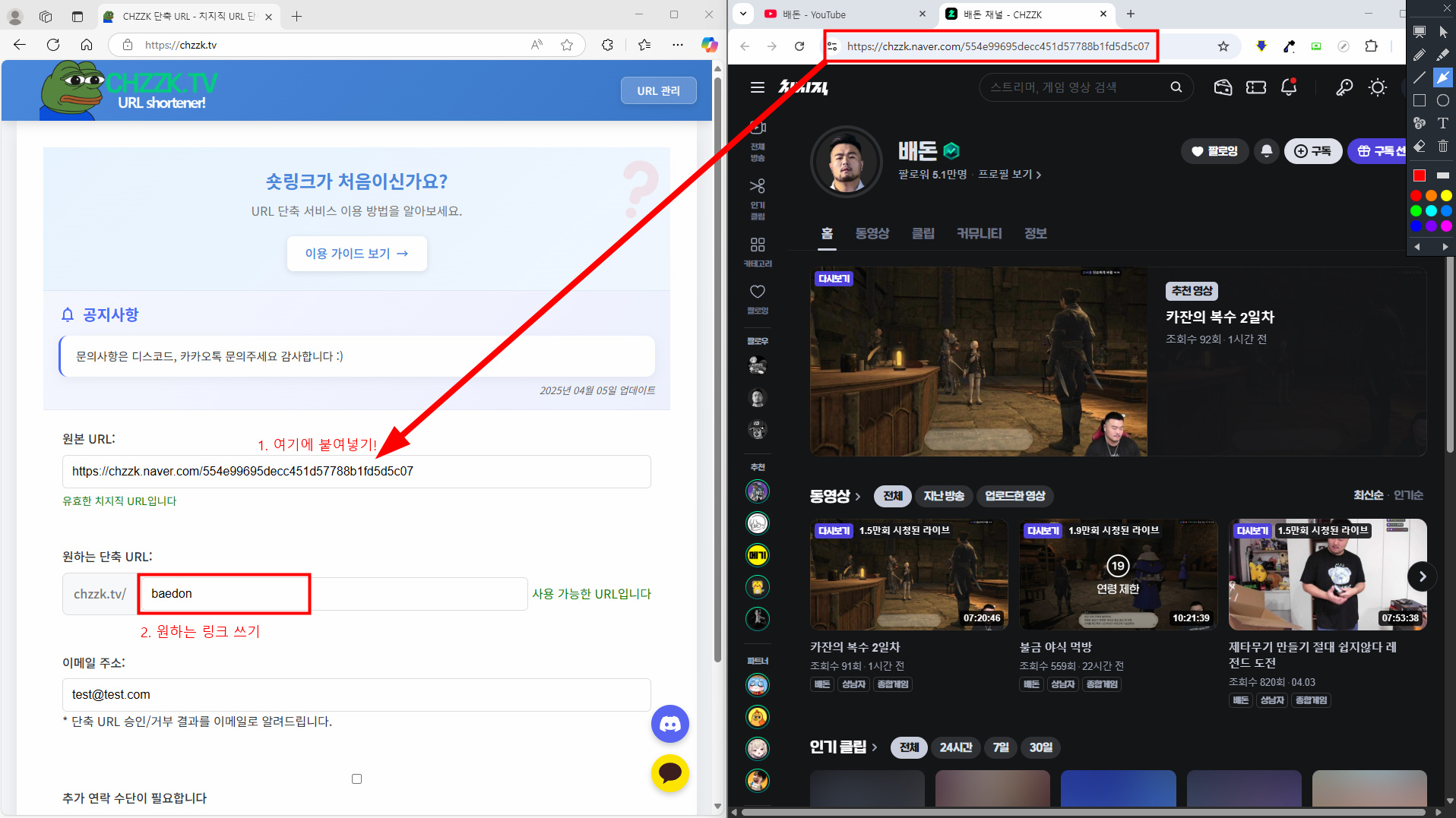Select the circle shape tool
This screenshot has height=818, width=1456.
(x=1442, y=100)
